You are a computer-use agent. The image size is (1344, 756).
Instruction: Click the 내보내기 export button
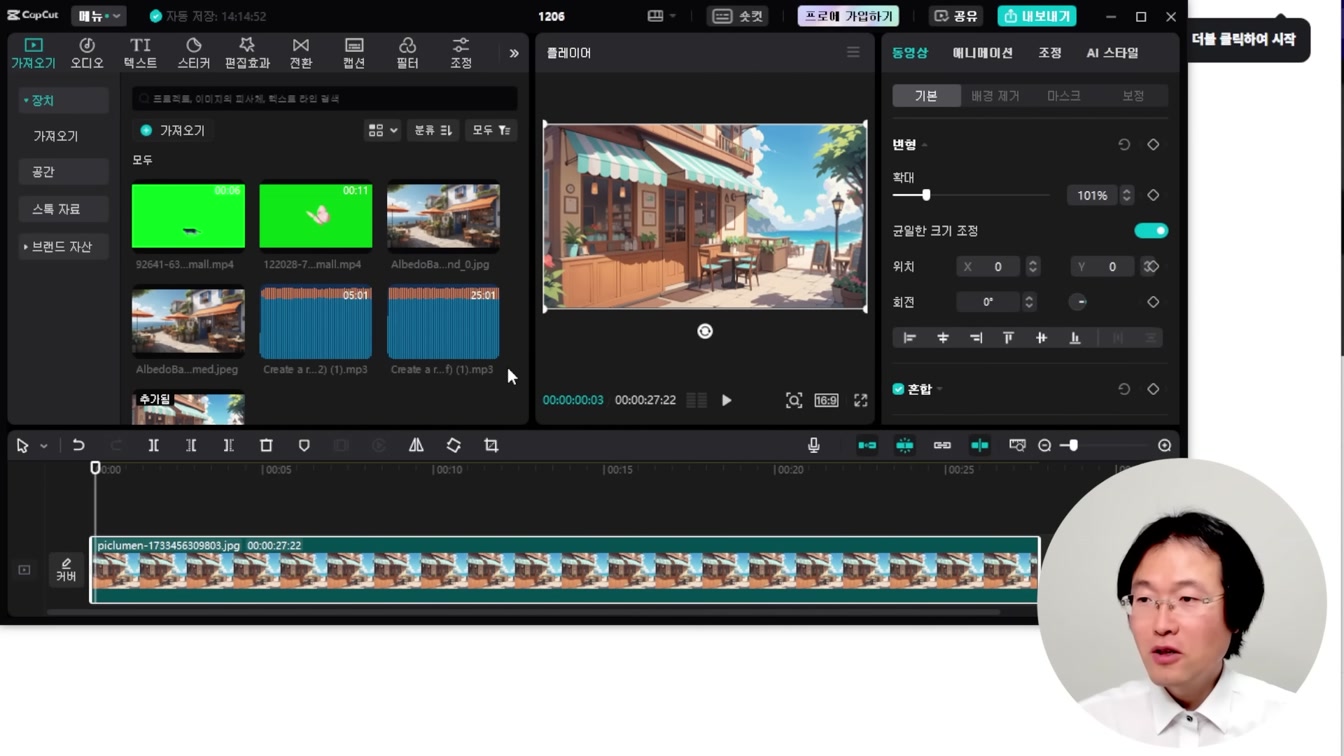pos(1037,16)
